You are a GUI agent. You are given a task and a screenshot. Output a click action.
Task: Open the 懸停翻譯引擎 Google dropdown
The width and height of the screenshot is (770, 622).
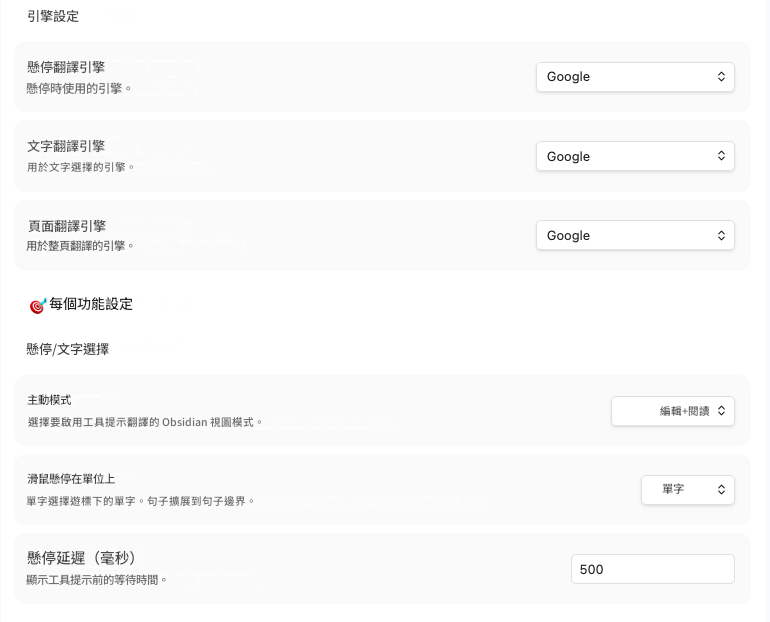tap(635, 77)
